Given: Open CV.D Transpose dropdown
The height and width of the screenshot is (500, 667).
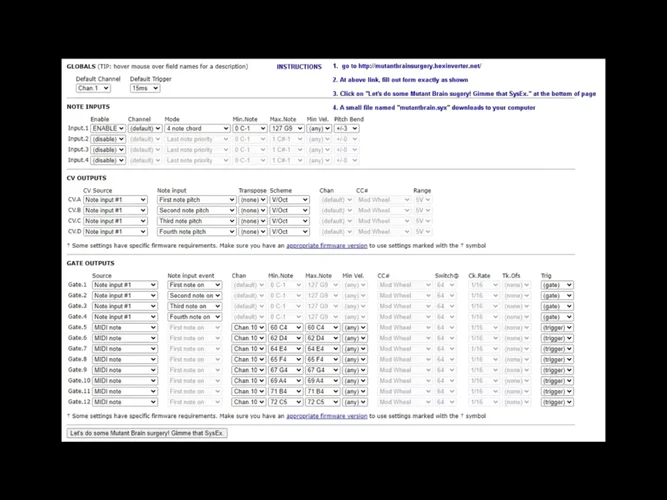Looking at the screenshot, I should tap(253, 231).
